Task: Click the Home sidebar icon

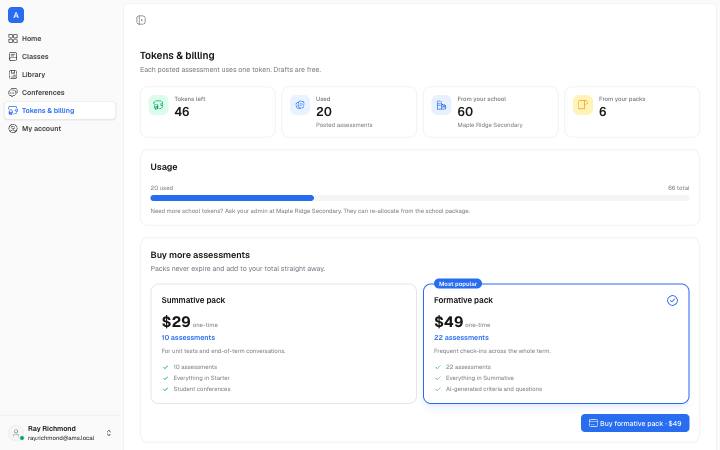Action: [13, 39]
